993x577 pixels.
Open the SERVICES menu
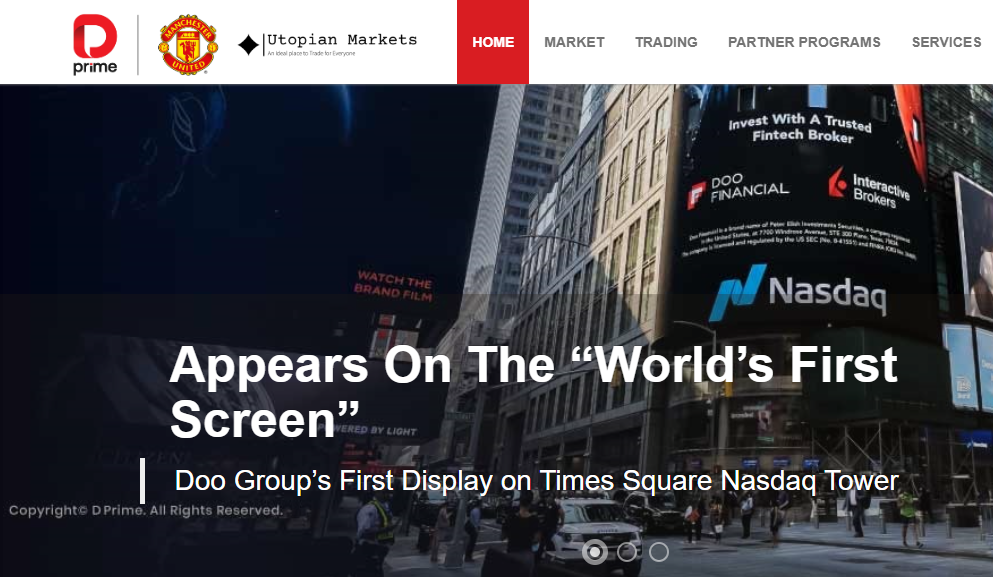946,42
